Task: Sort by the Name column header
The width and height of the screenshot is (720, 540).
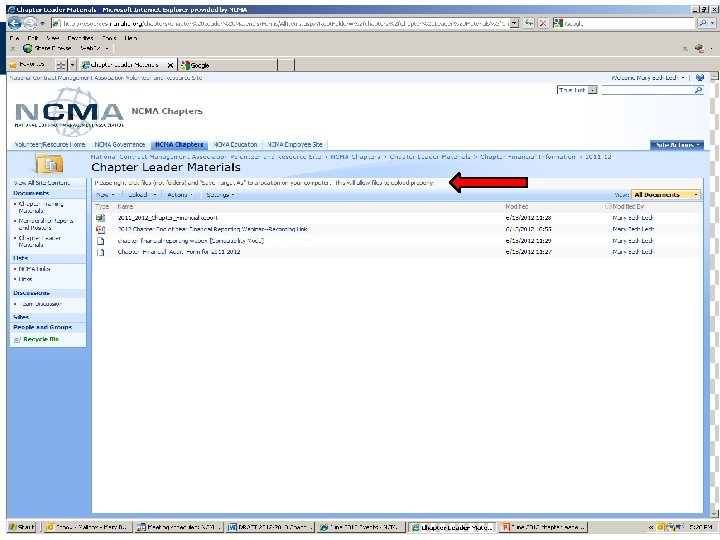Action: click(125, 207)
